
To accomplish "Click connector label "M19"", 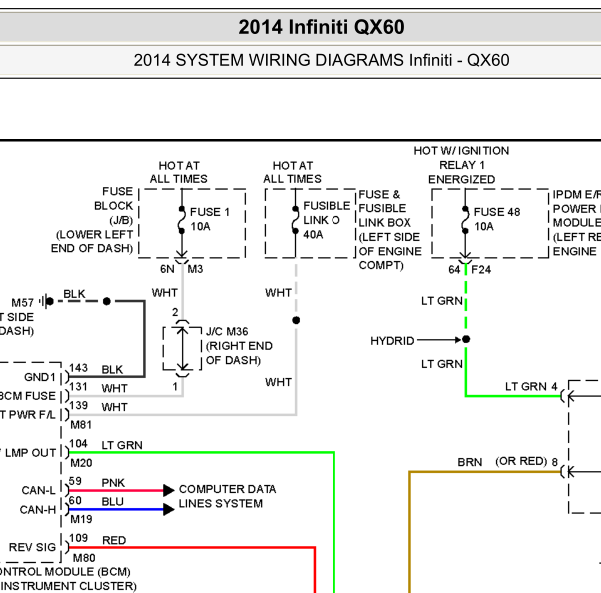I will [81, 519].
